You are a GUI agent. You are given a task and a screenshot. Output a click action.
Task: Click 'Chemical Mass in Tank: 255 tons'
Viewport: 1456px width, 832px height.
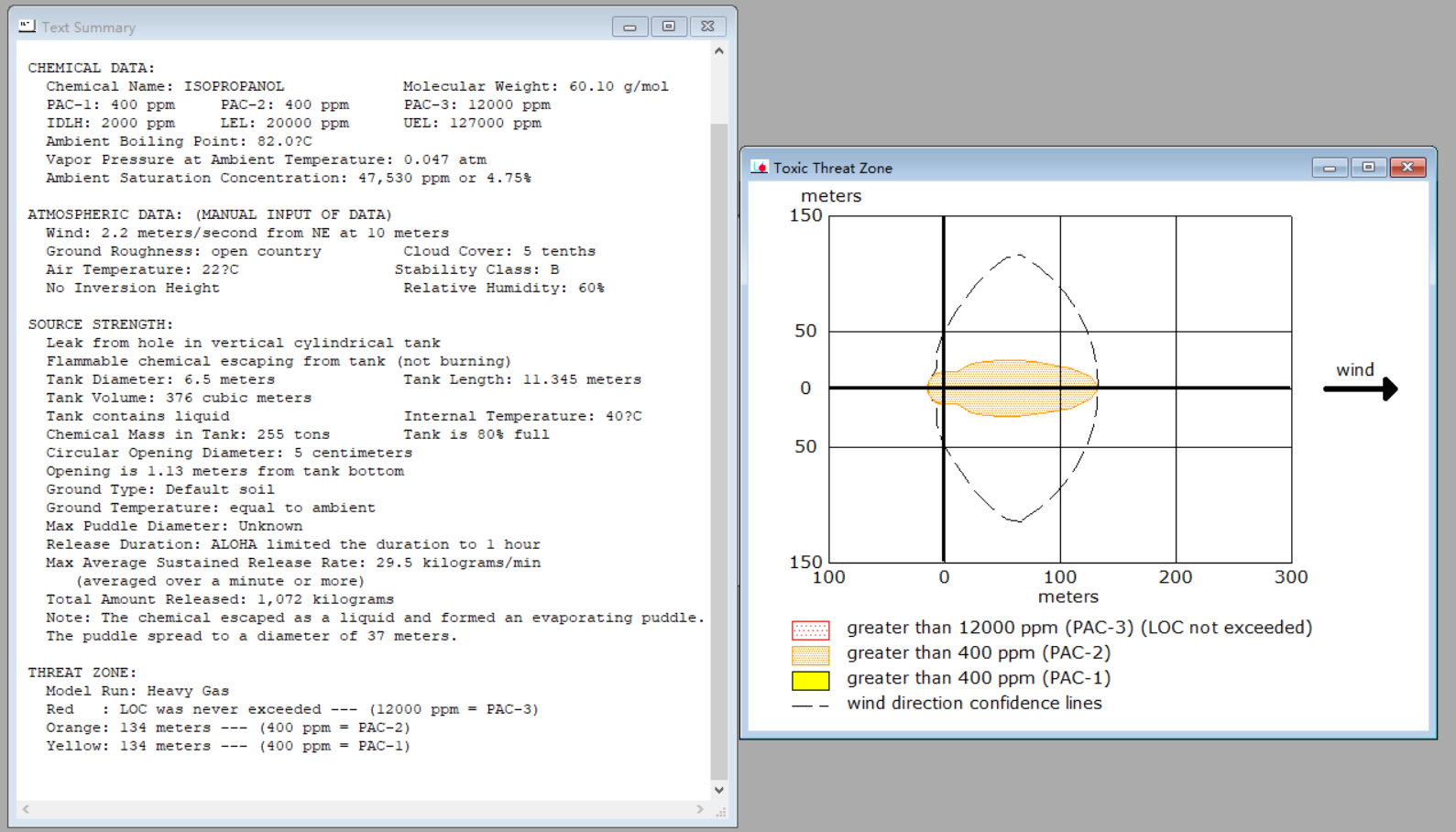click(x=188, y=434)
